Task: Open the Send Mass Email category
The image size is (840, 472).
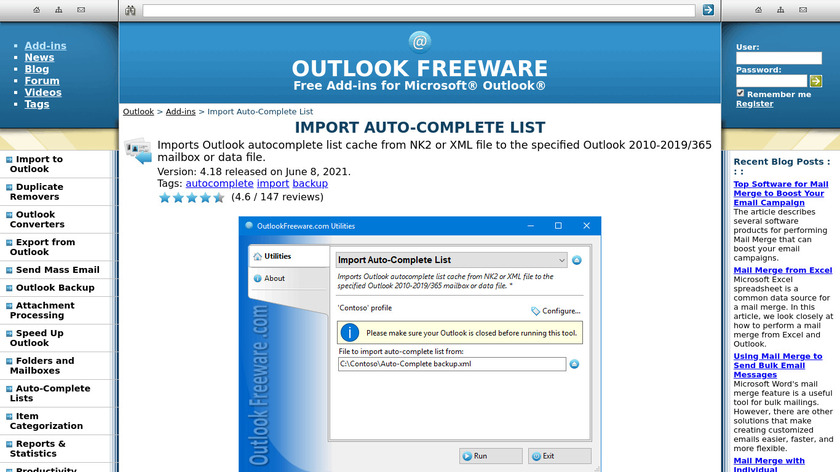Action: click(57, 269)
